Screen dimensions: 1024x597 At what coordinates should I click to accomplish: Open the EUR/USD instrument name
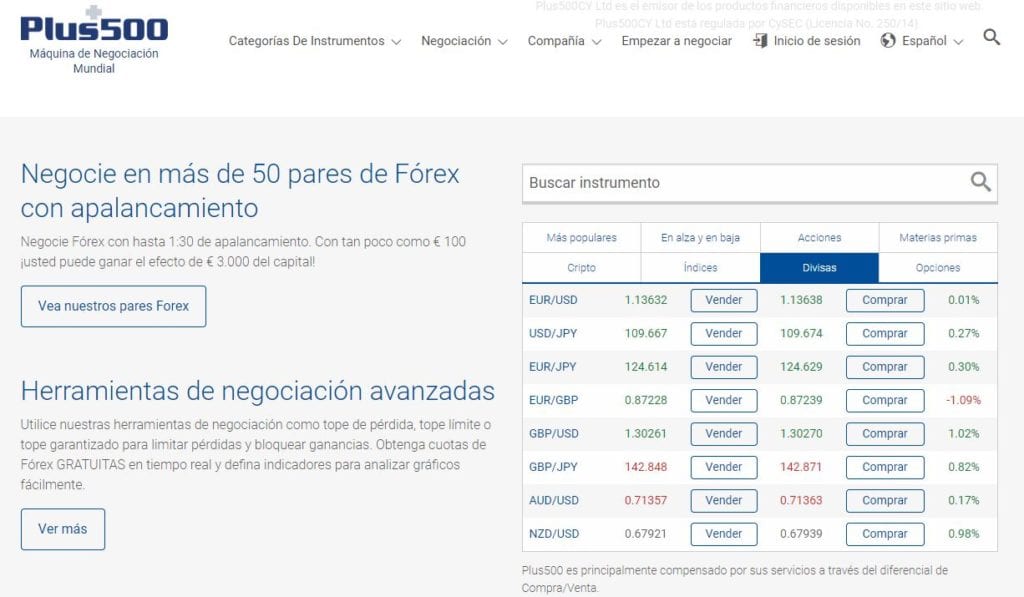[x=553, y=300]
